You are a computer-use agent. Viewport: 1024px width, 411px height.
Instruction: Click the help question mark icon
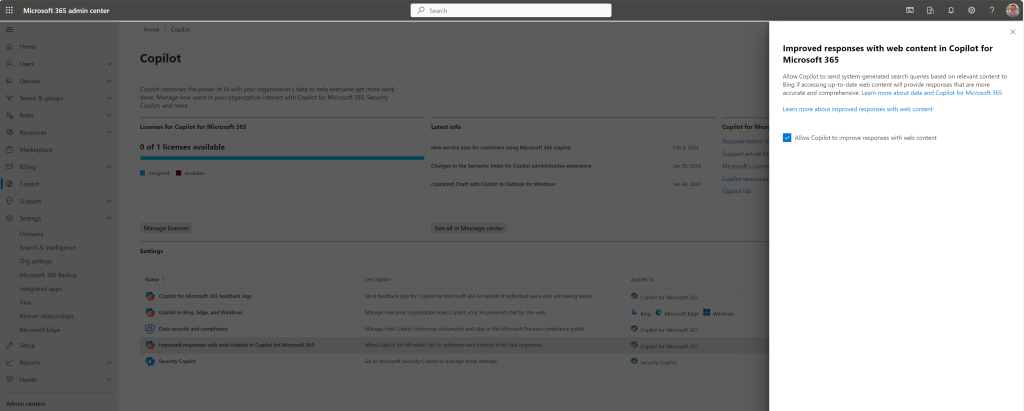(x=990, y=10)
